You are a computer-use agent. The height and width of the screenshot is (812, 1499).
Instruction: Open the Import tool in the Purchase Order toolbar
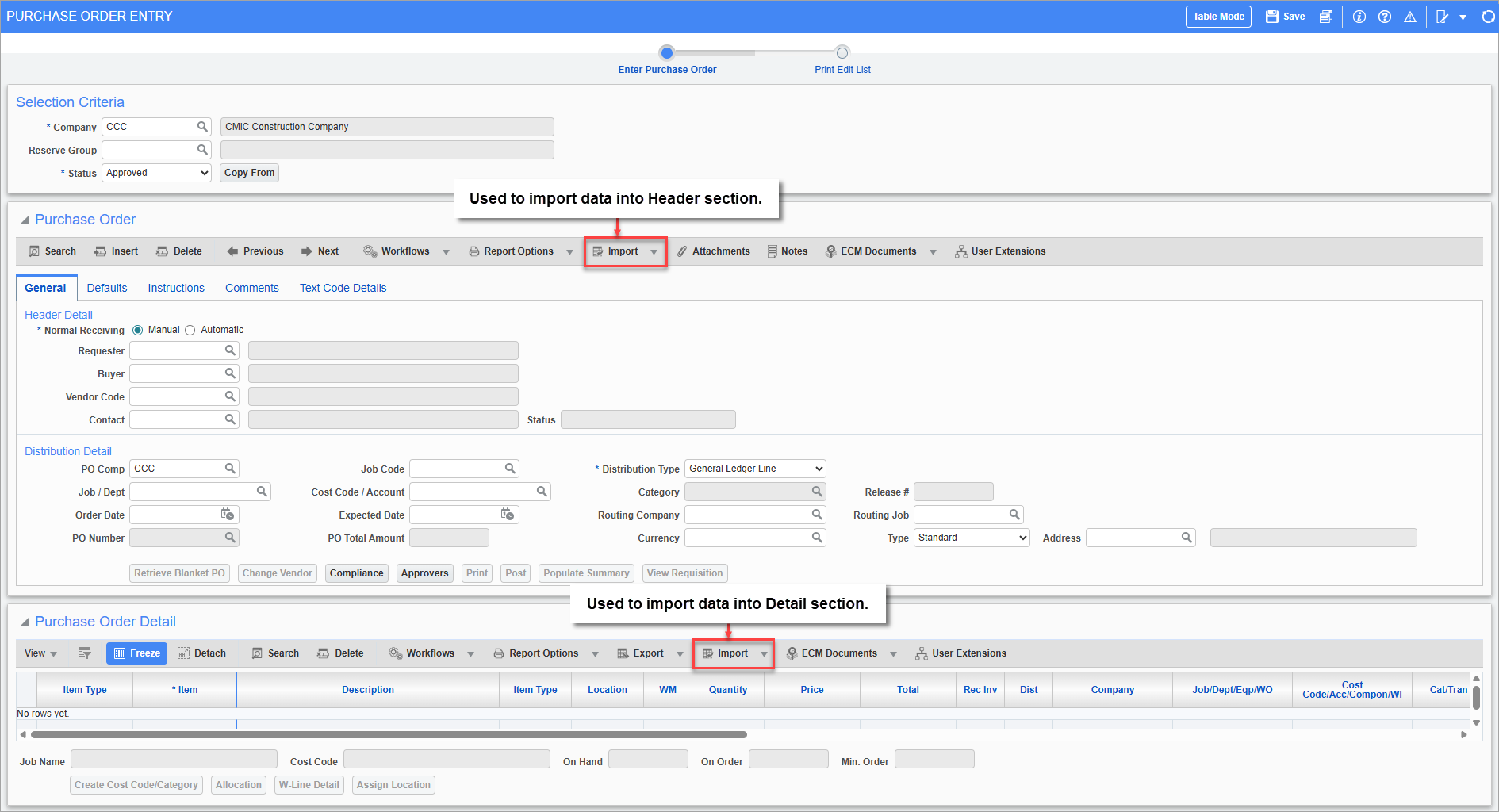pyautogui.click(x=617, y=251)
